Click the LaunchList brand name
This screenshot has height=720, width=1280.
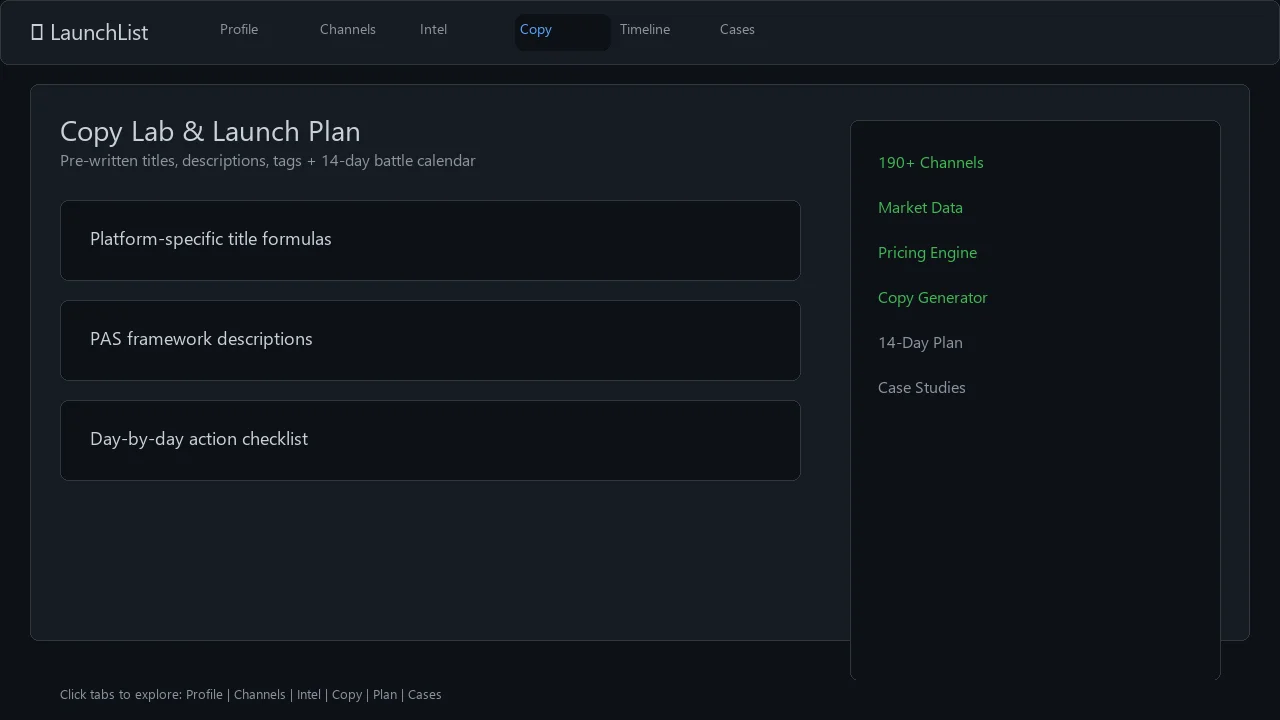tap(99, 33)
